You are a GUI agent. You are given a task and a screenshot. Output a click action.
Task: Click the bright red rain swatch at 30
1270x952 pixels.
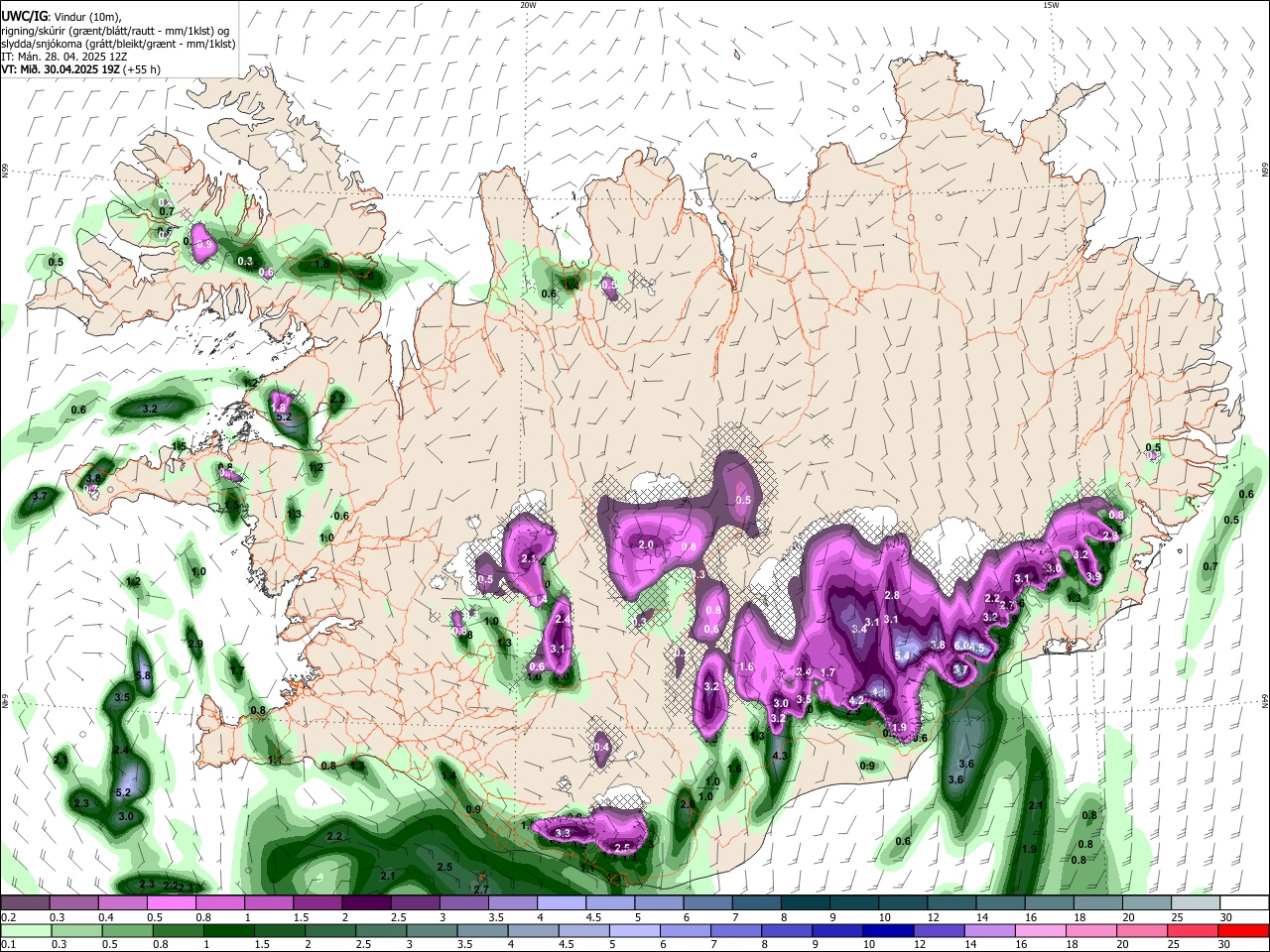pos(1244,930)
